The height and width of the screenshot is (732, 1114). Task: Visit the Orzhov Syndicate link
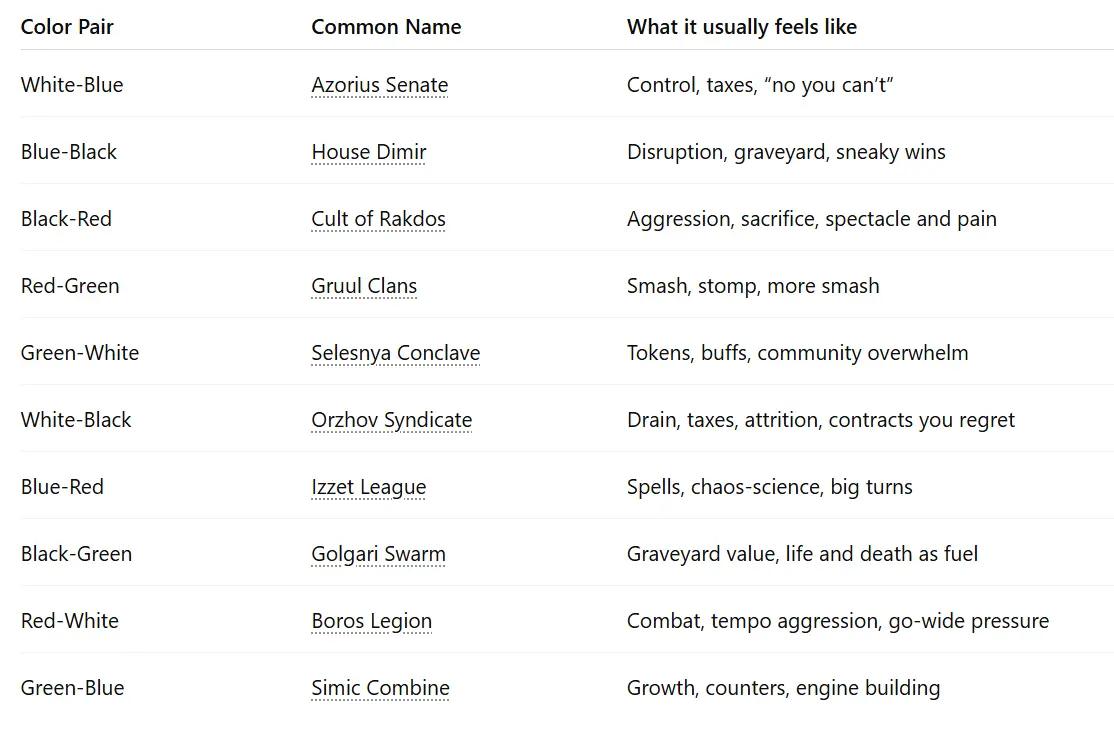pyautogui.click(x=391, y=420)
